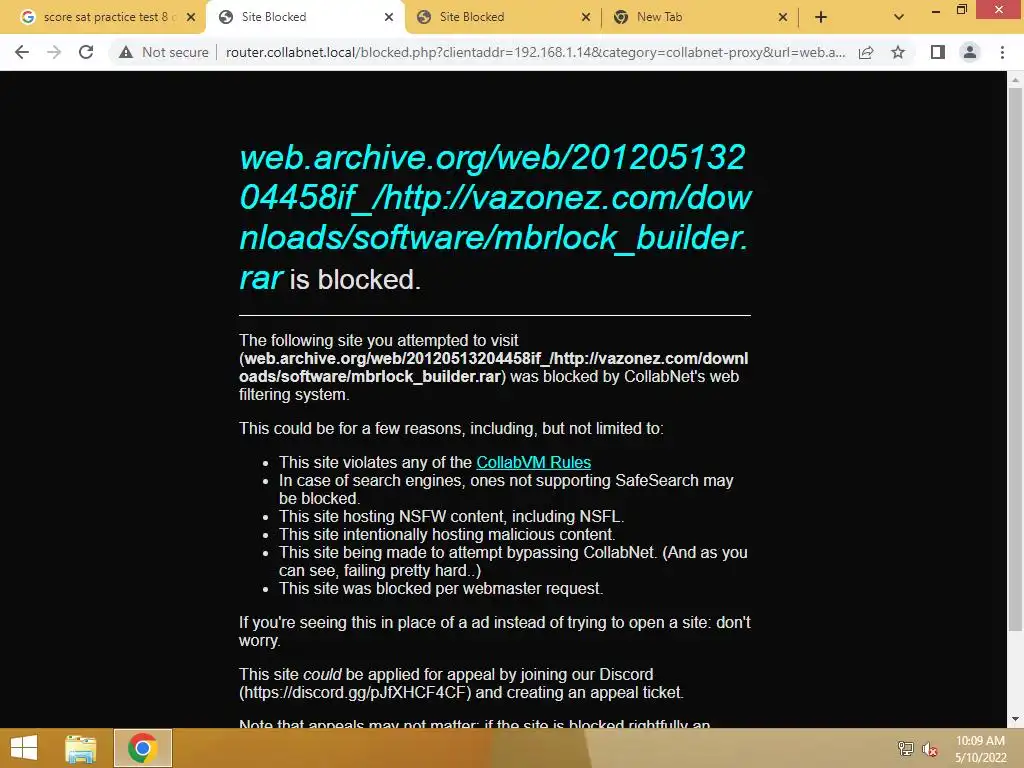Open the Not secure site info

pos(163,52)
